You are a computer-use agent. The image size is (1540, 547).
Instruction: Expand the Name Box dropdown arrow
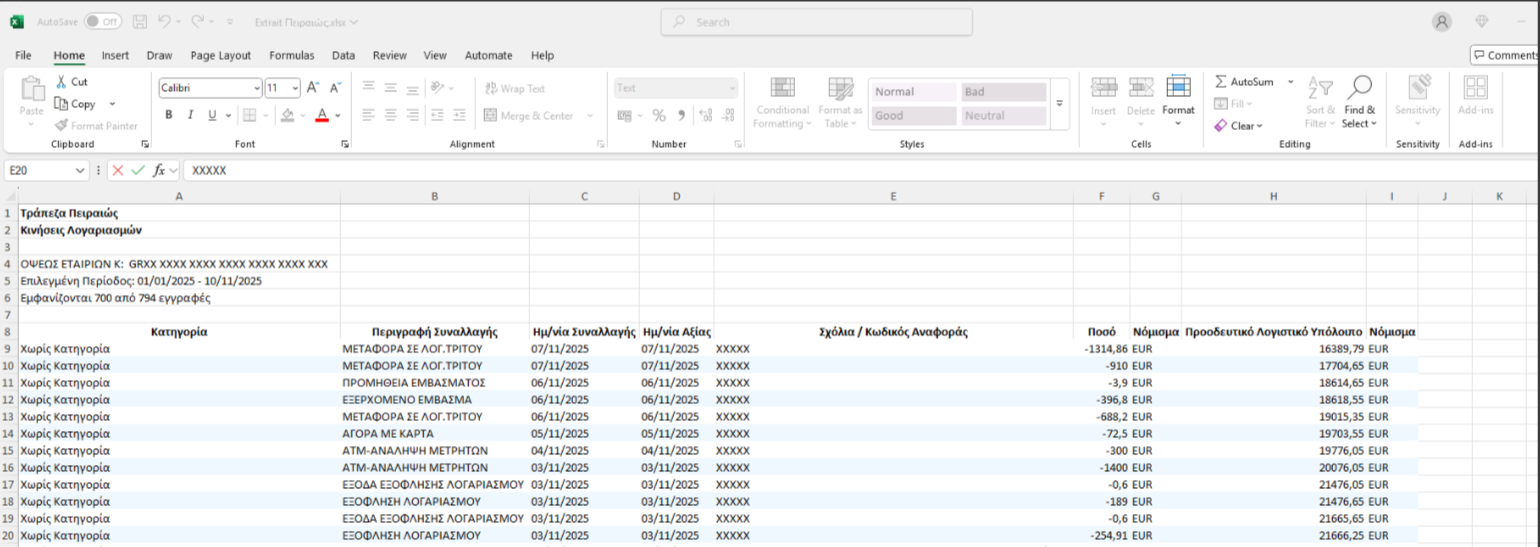pos(81,171)
